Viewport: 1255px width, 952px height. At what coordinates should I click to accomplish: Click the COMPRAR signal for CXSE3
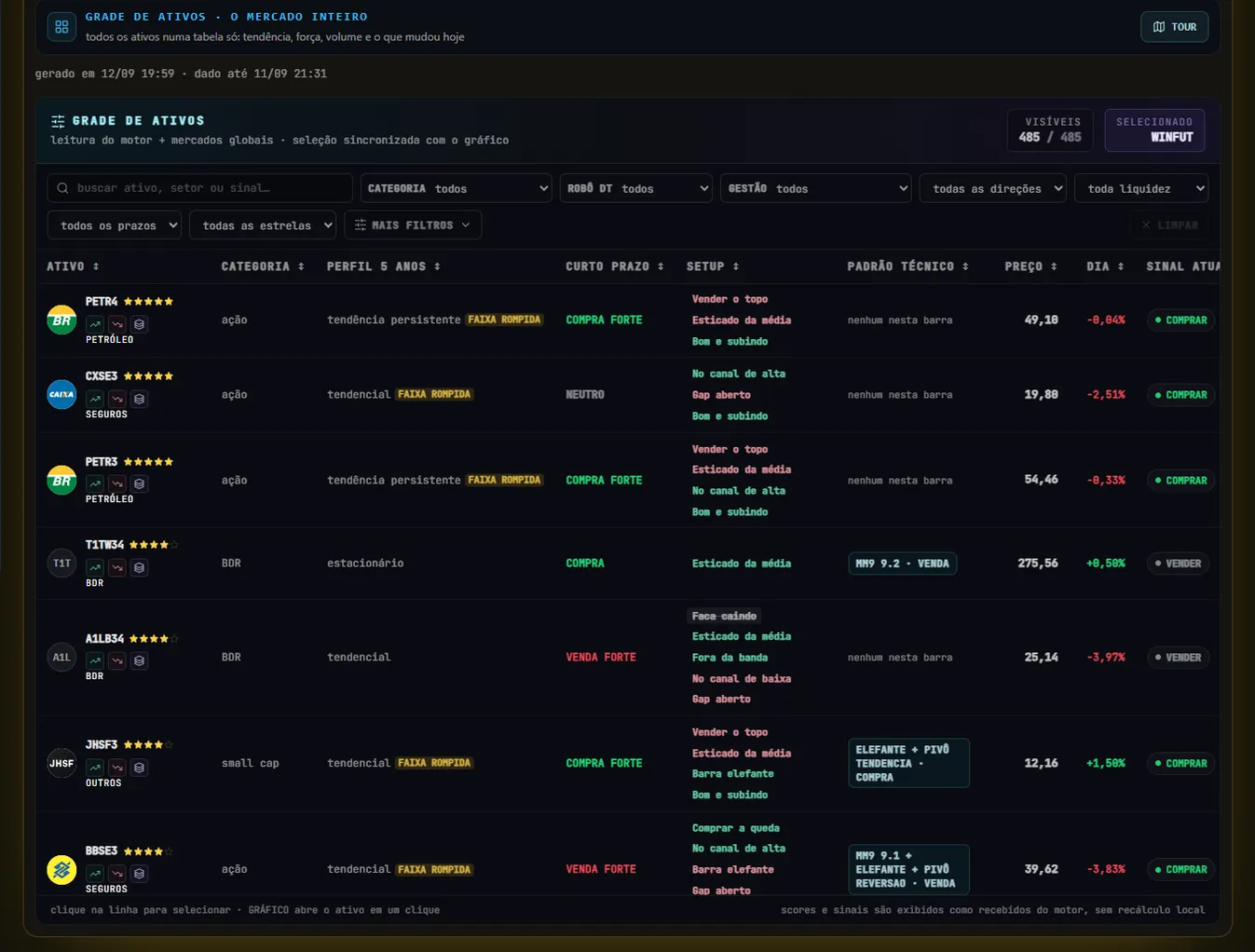pos(1180,395)
